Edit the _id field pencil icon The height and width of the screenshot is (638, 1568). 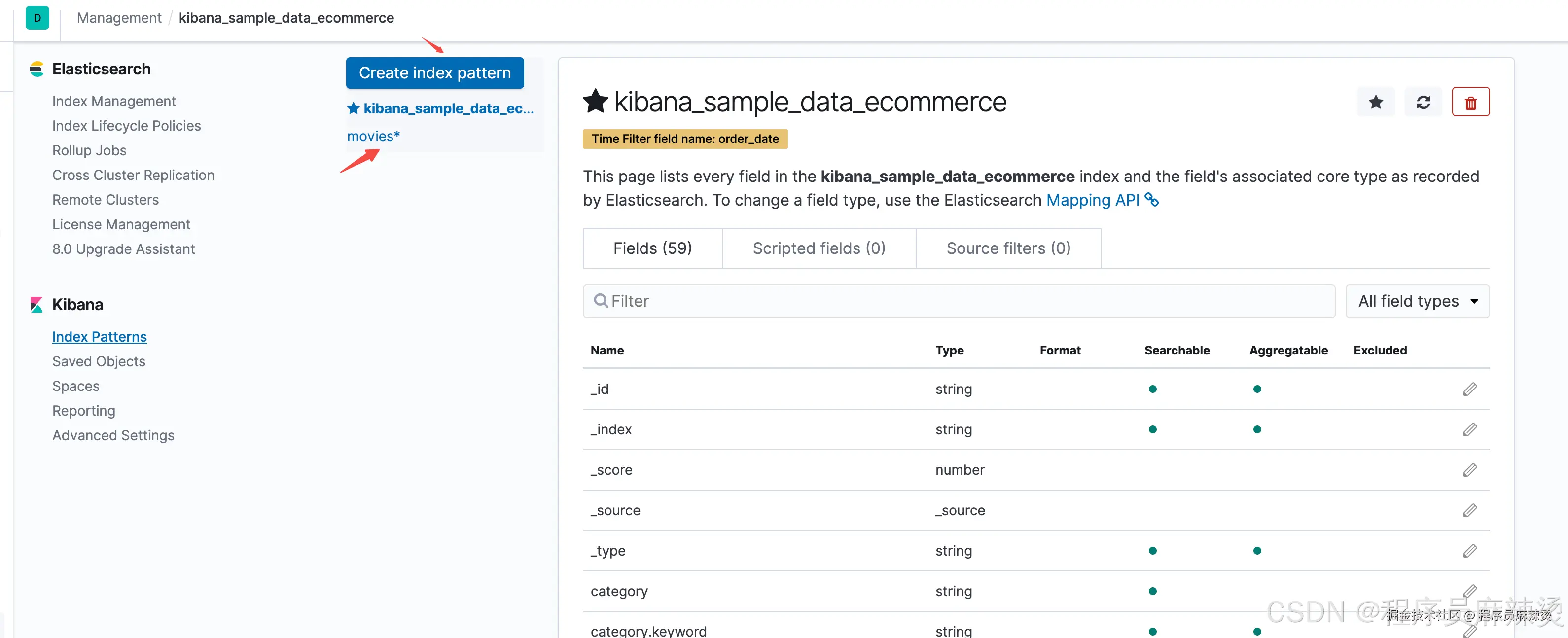coord(1469,389)
